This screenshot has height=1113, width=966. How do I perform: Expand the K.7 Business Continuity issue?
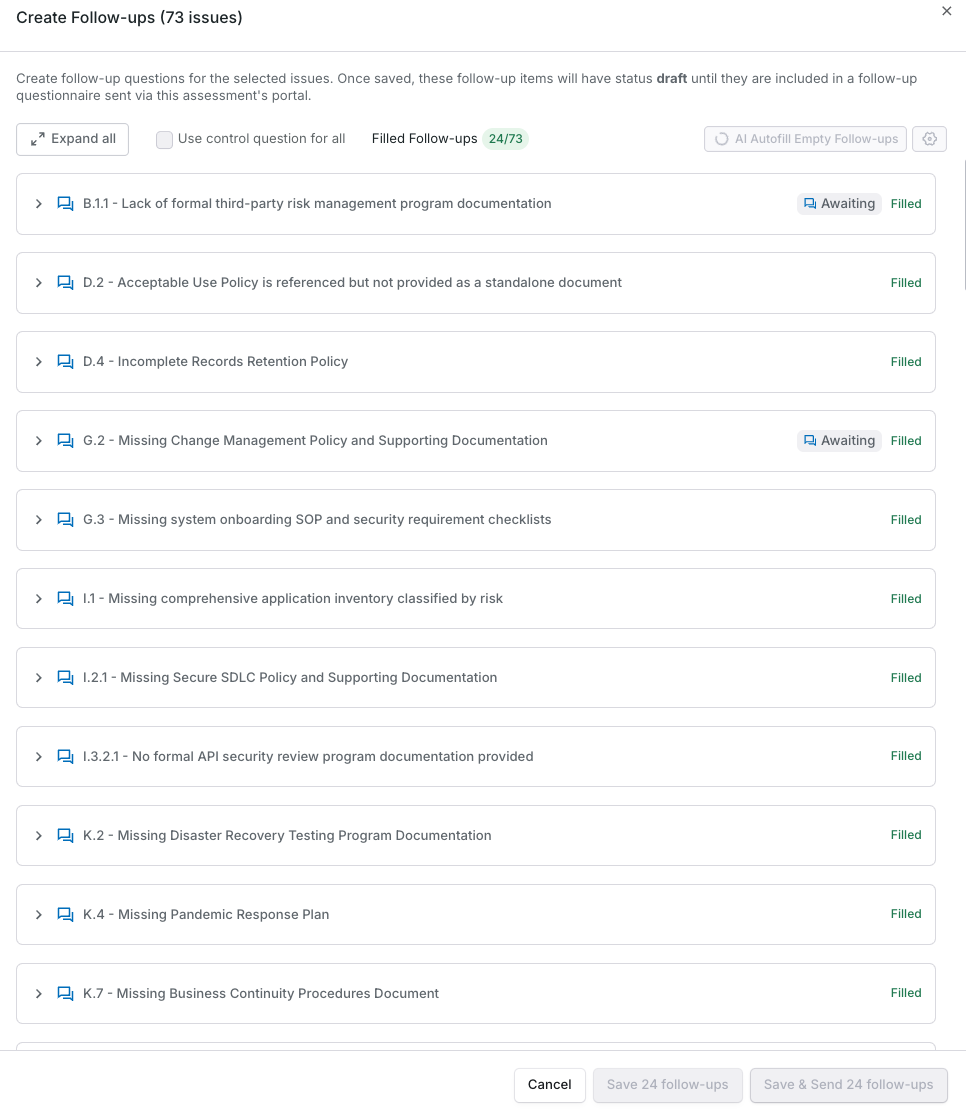(x=39, y=994)
